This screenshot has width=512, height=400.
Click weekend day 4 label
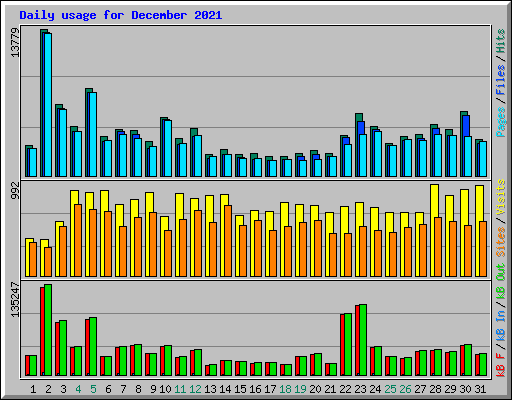tap(78, 389)
